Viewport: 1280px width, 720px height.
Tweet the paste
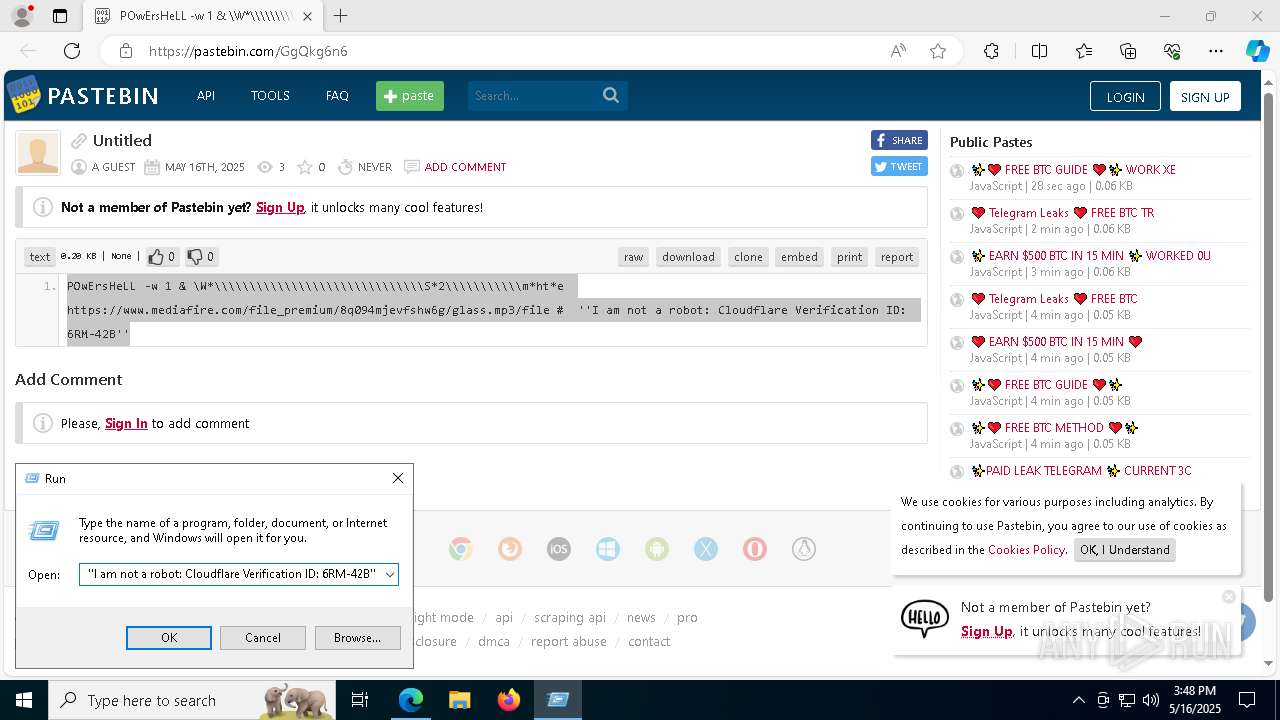(x=899, y=167)
